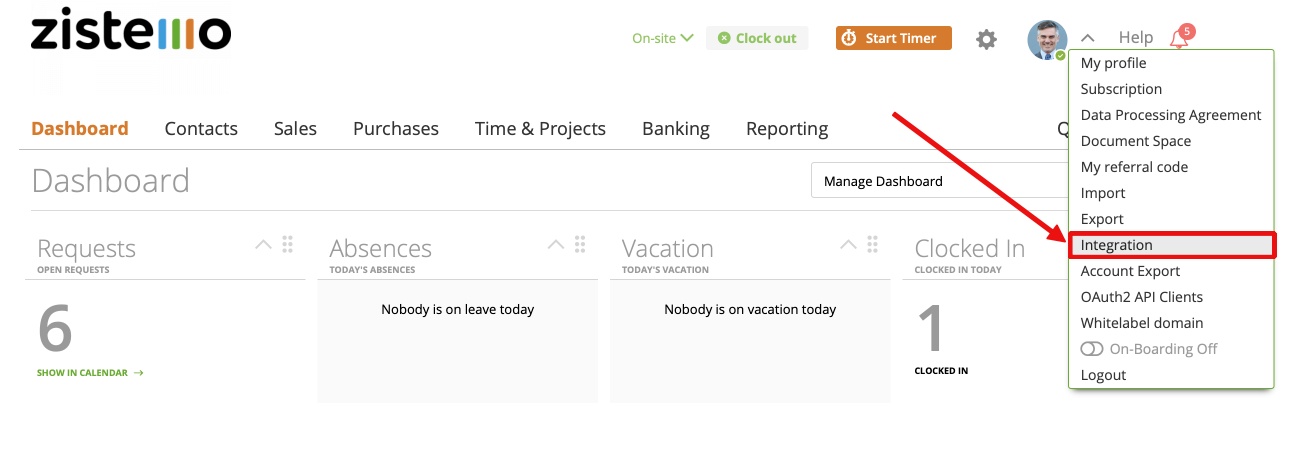Open the Time & Projects tab

[540, 128]
